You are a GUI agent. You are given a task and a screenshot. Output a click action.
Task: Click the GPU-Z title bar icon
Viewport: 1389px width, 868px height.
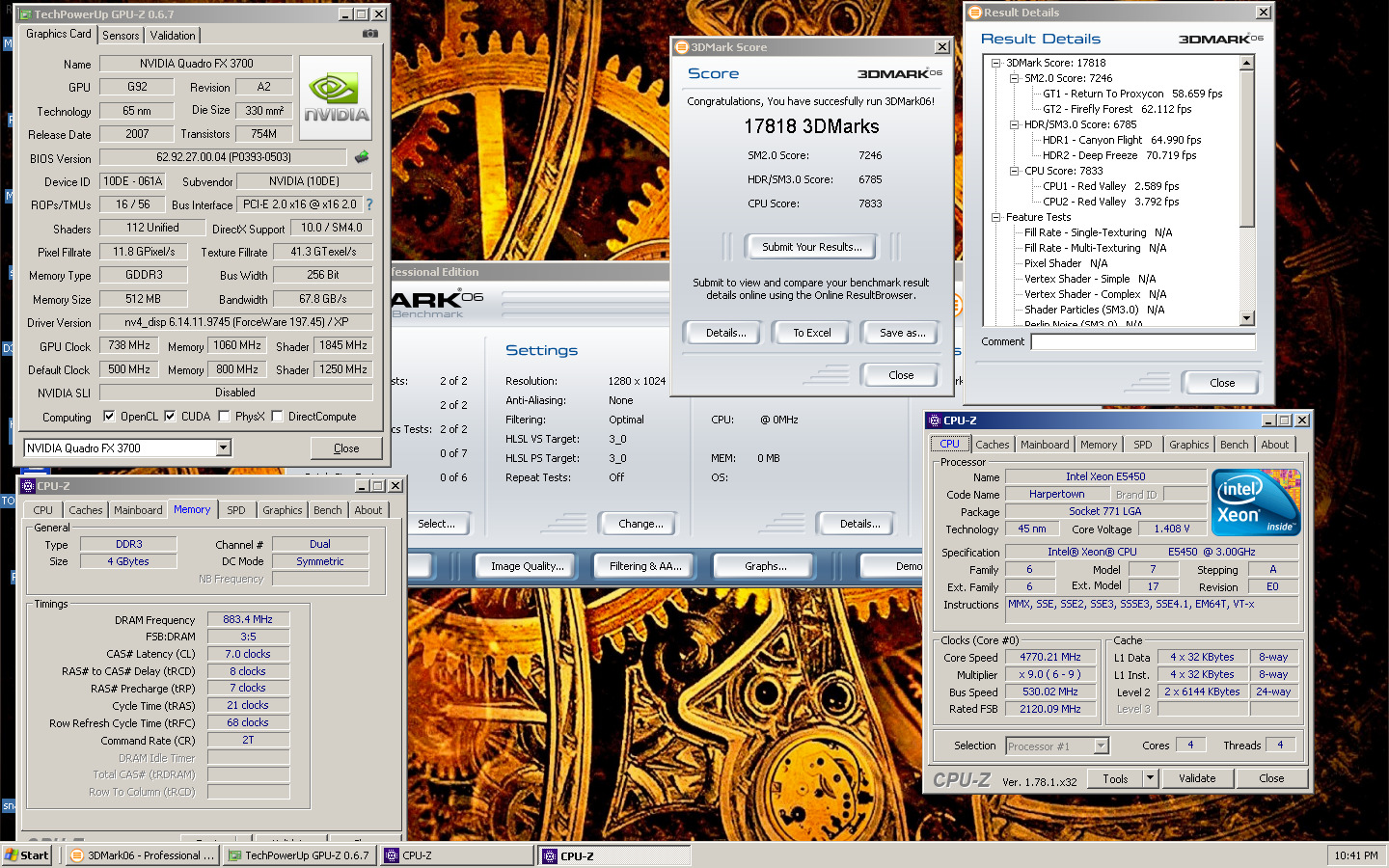26,14
